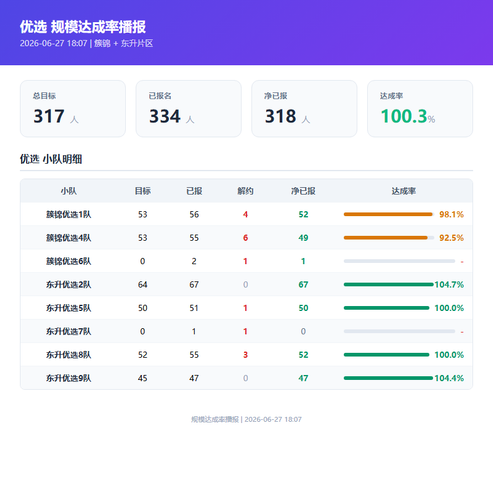
Task: Click 100.0% rate in 东升优选8队 row
Action: click(449, 355)
